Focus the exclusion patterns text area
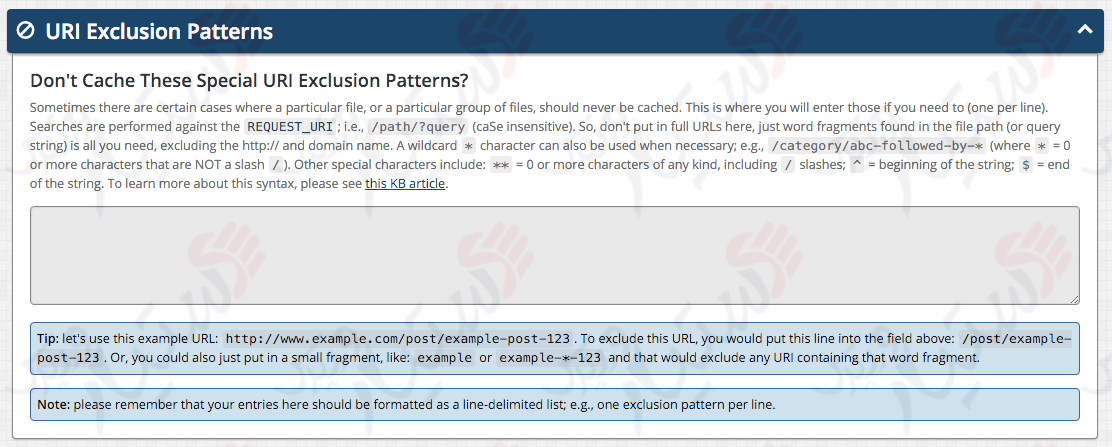Screen dimensions: 1112x447 click(555, 255)
